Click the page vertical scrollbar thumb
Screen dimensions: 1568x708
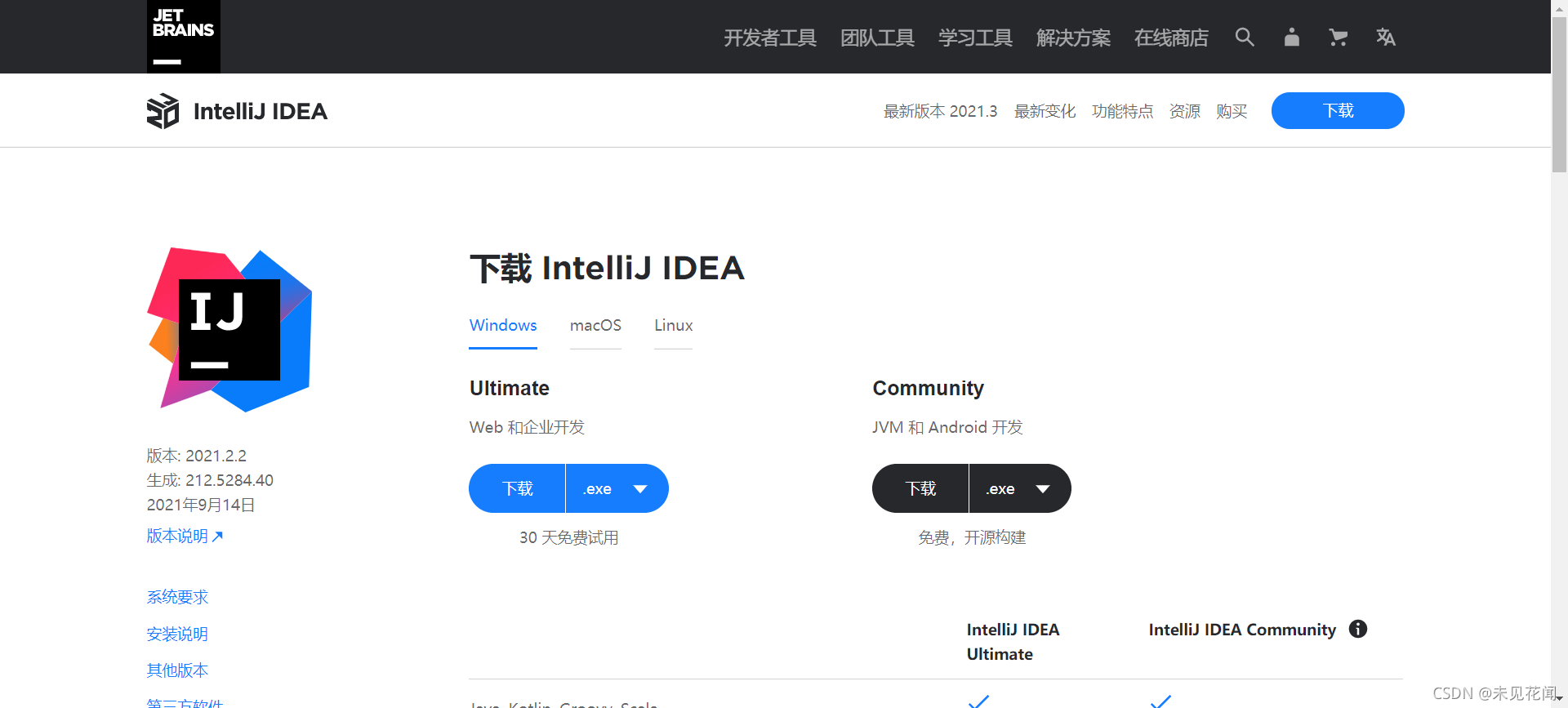[1559, 95]
